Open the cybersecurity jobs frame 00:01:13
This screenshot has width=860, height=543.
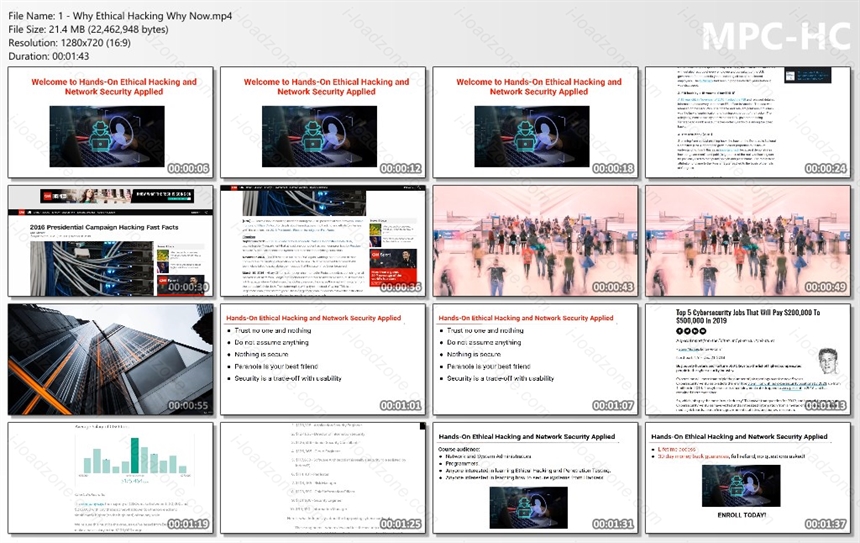coord(748,359)
